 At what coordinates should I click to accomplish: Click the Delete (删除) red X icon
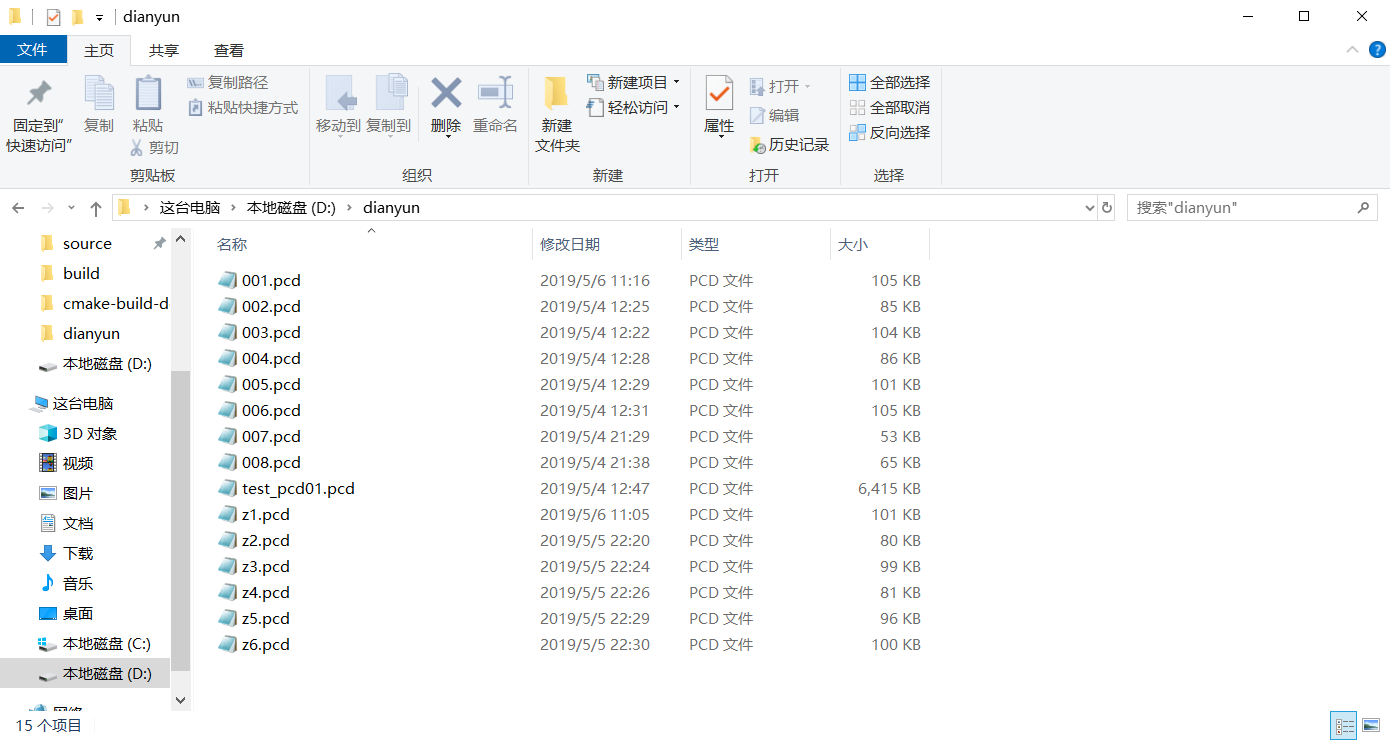pos(446,94)
